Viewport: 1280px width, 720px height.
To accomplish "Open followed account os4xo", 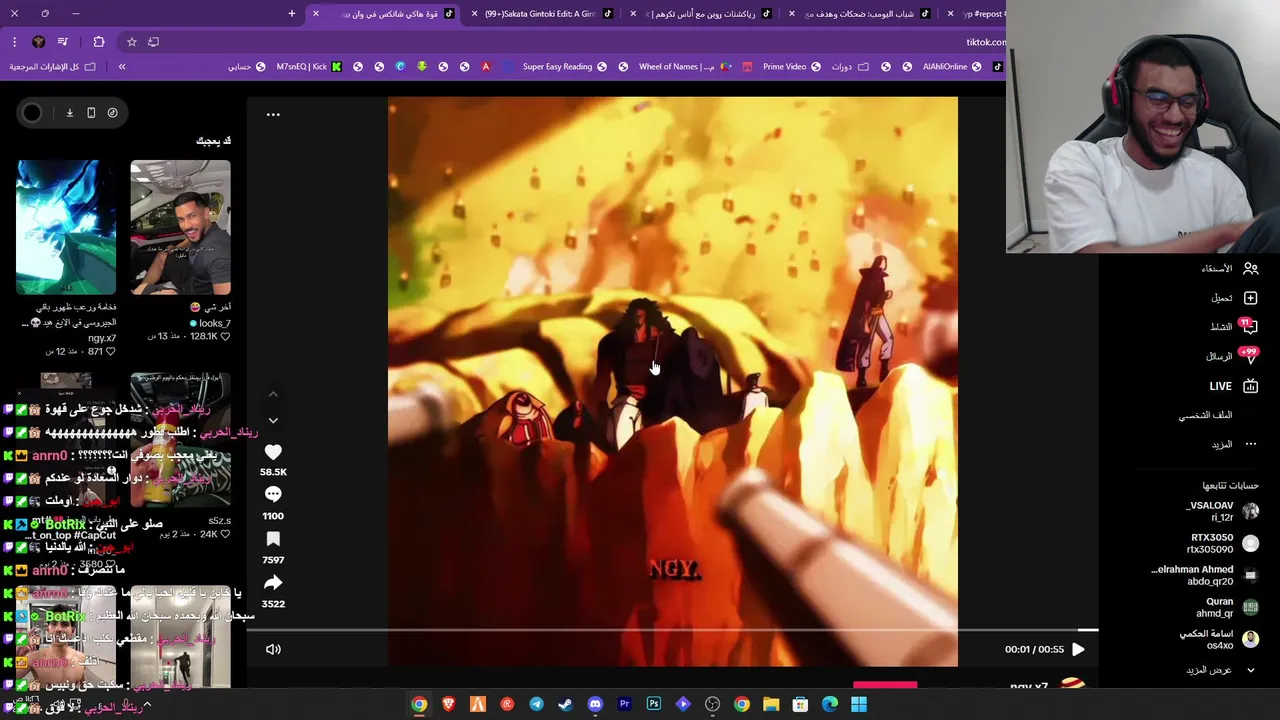I will pos(1218,639).
